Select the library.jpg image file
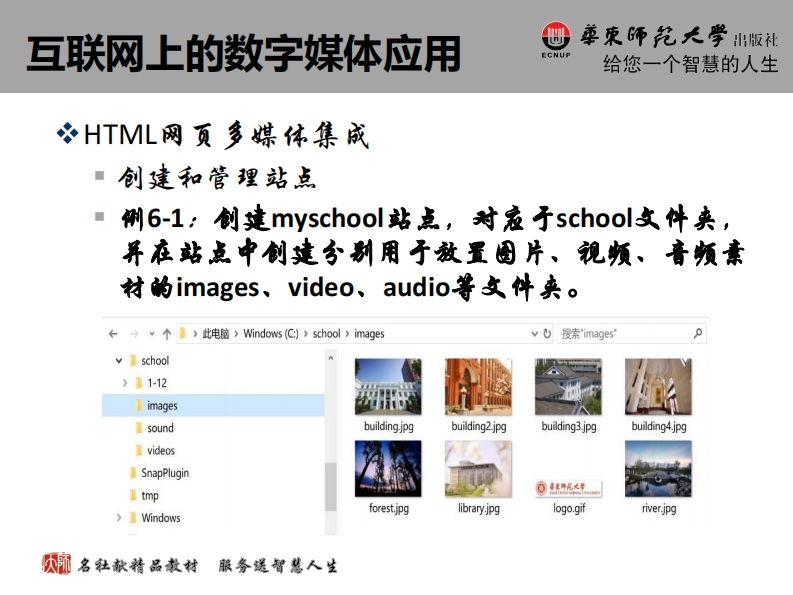 point(478,469)
